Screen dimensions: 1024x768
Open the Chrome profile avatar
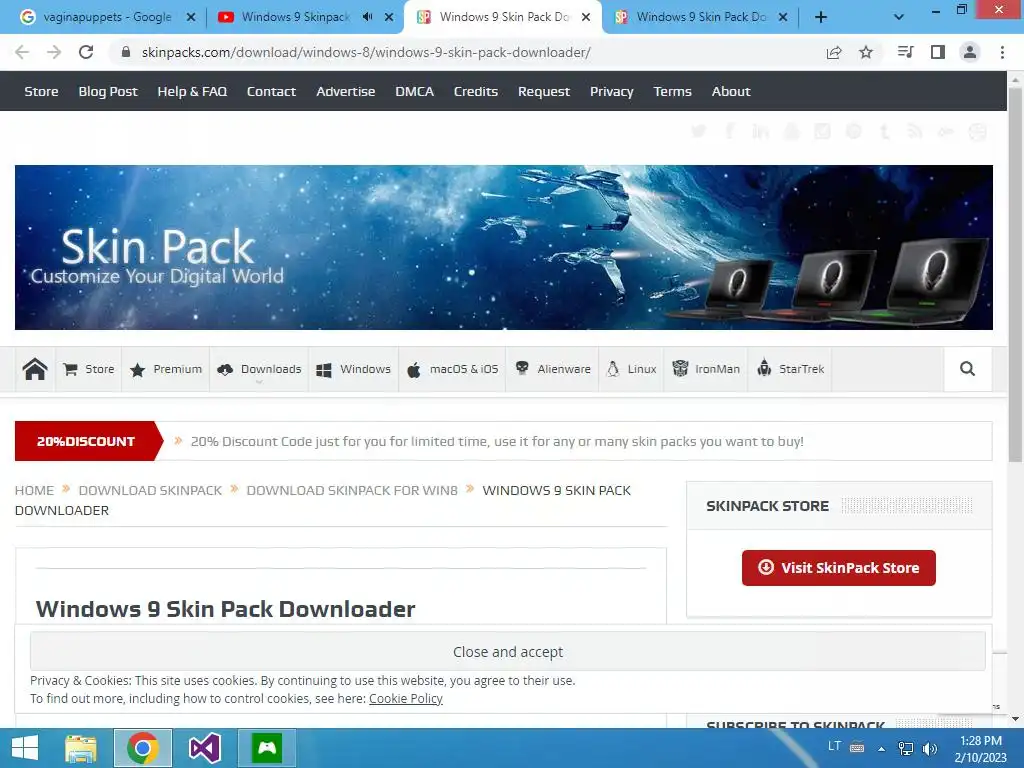coord(970,52)
